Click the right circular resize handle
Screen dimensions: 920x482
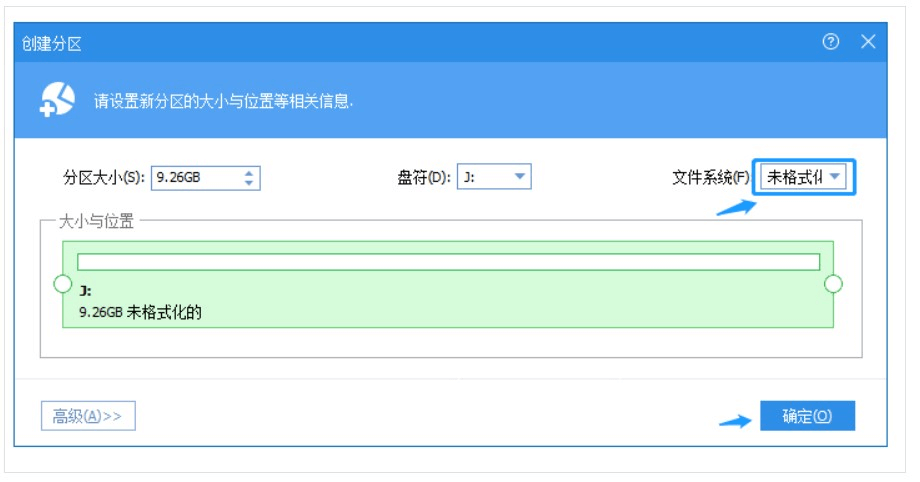[x=833, y=284]
